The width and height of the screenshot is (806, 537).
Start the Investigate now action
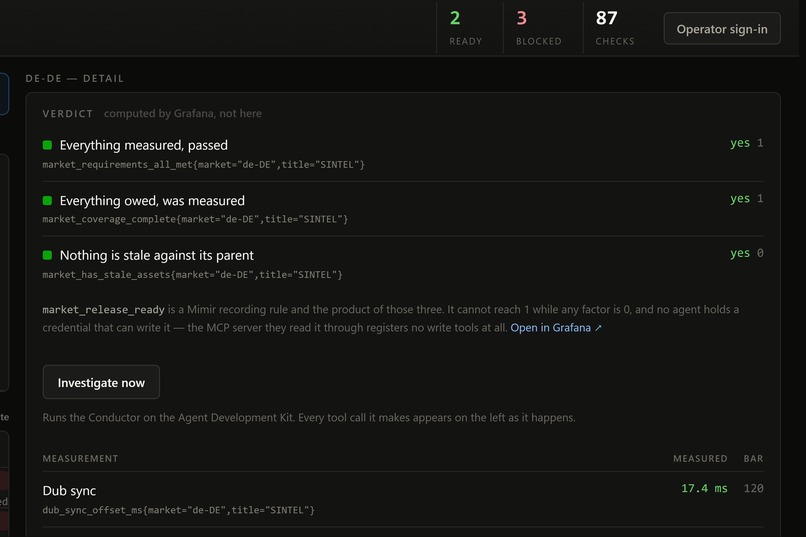point(101,382)
